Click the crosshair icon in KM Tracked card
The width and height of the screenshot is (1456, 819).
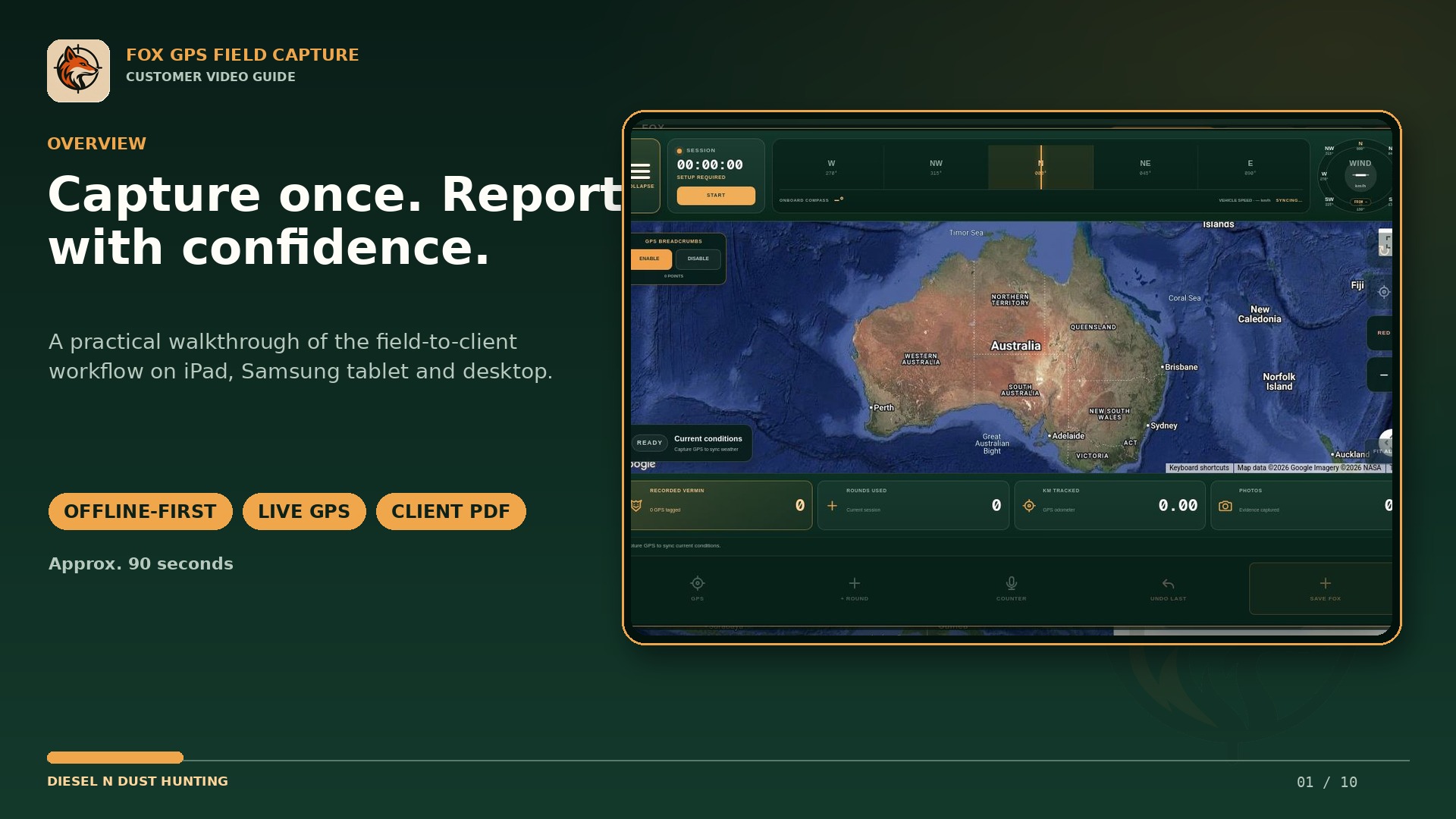click(1029, 506)
